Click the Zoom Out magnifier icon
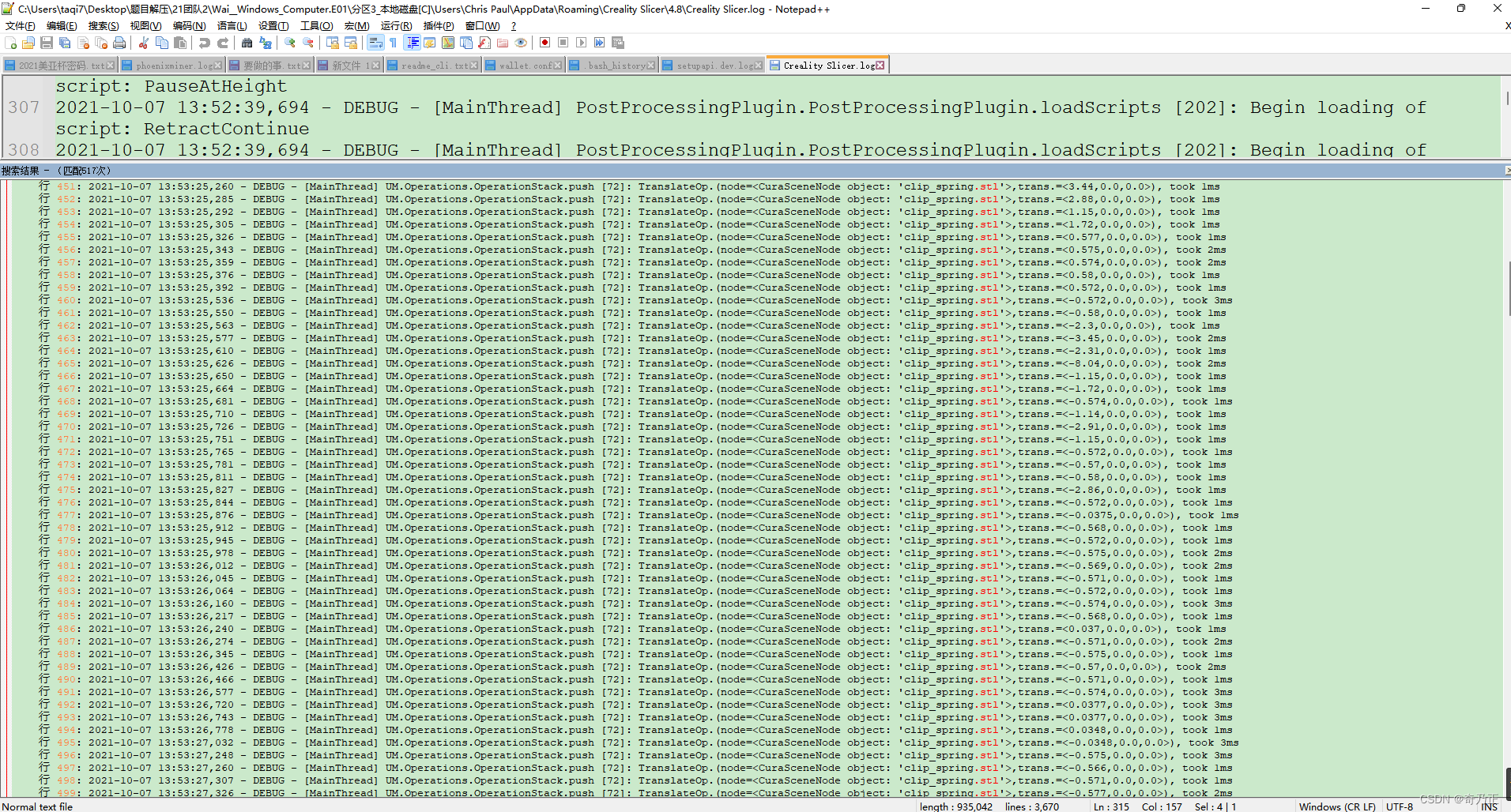The height and width of the screenshot is (812, 1511). click(x=308, y=43)
